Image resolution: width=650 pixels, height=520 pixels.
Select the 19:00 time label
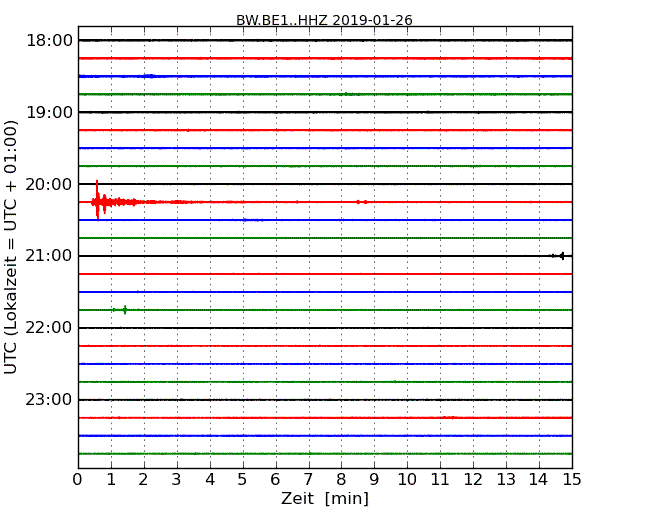tap(49, 112)
